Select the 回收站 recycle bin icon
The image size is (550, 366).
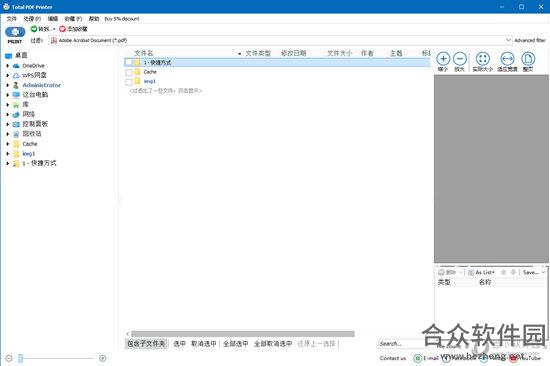16,134
